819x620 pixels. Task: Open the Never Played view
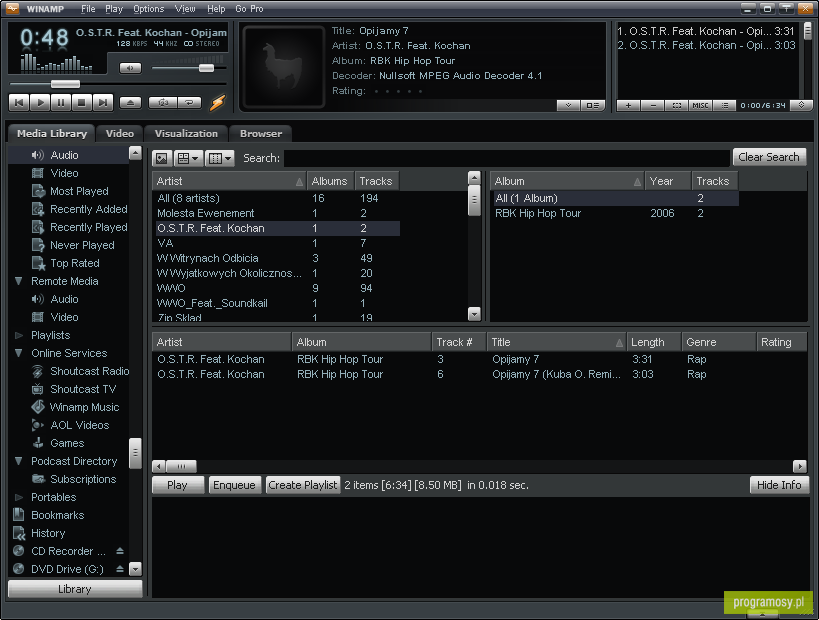click(x=82, y=245)
